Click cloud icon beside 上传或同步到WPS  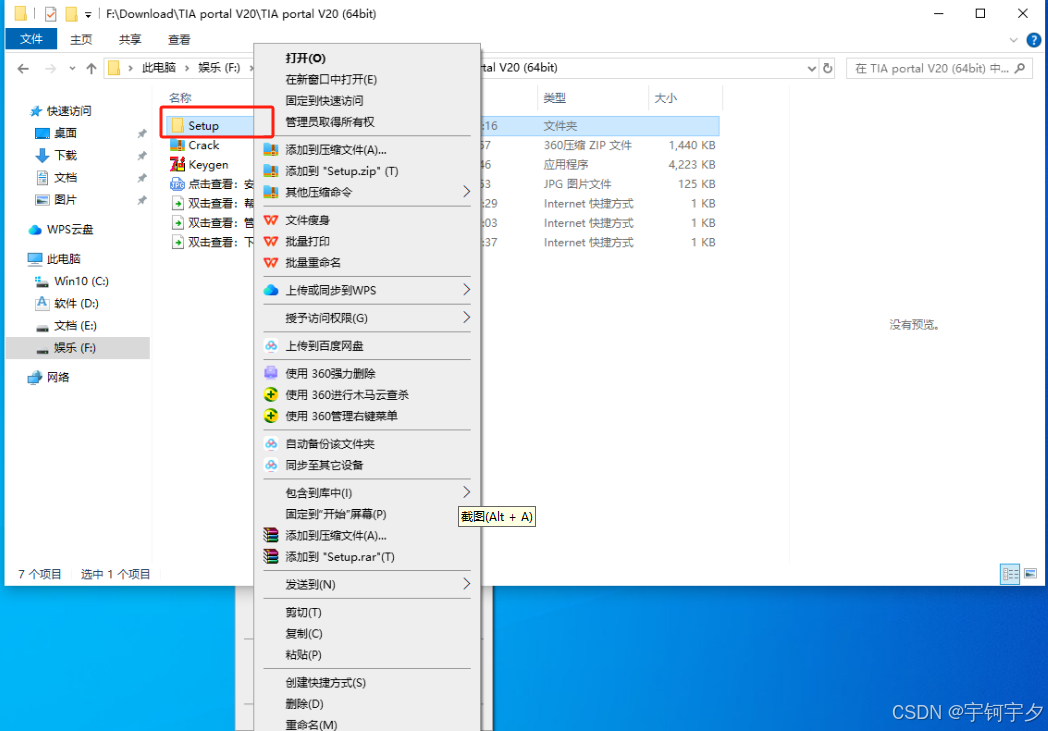click(x=271, y=290)
